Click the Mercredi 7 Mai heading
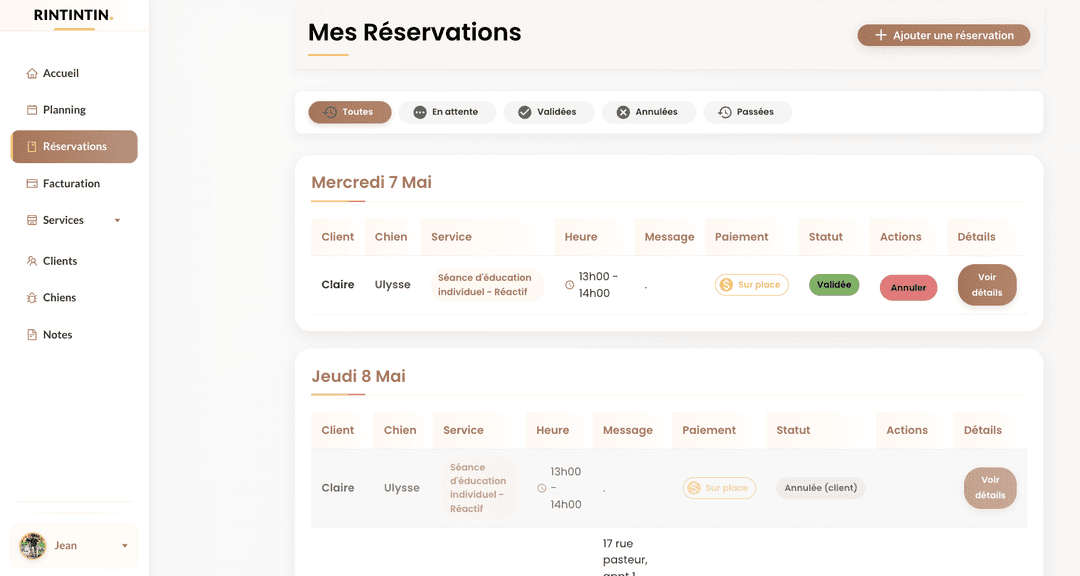 (371, 183)
